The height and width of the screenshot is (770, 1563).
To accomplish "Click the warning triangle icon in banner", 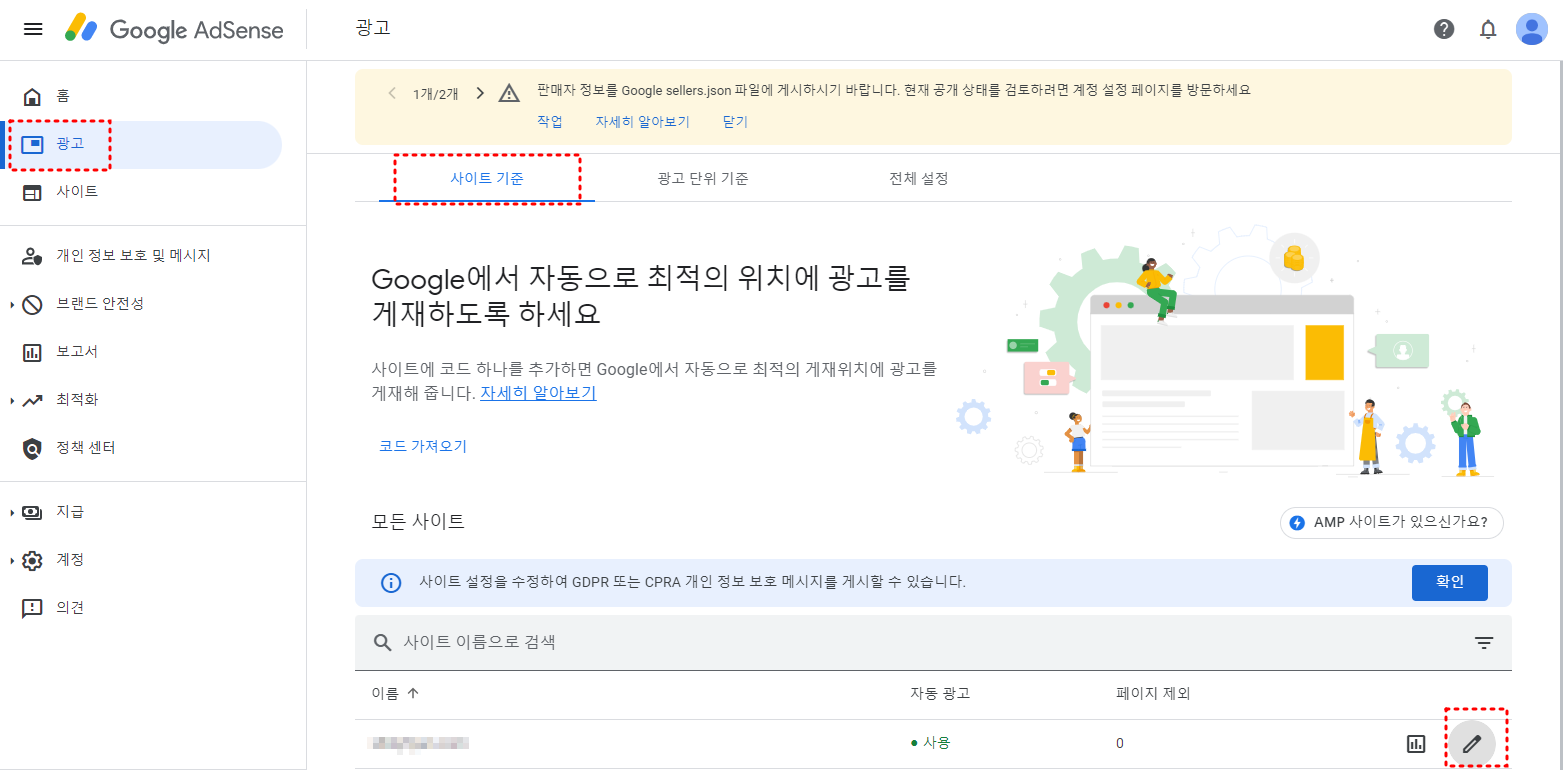I will click(x=510, y=93).
